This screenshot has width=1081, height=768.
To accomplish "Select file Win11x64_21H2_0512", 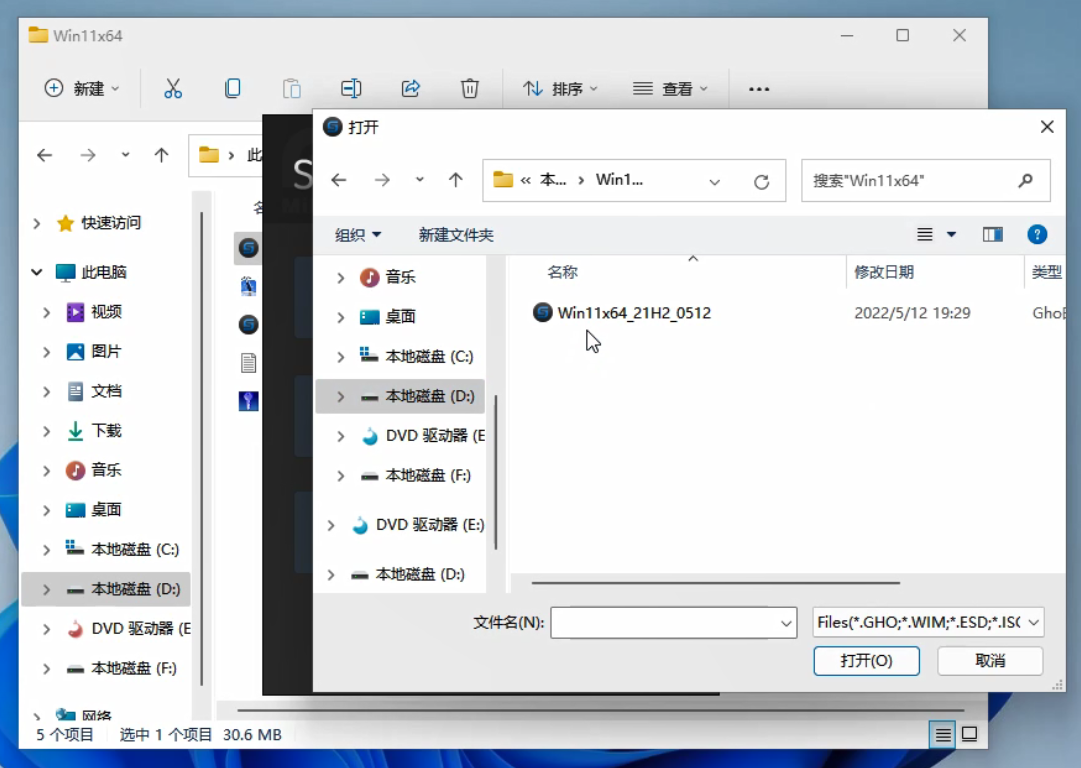I will [634, 313].
